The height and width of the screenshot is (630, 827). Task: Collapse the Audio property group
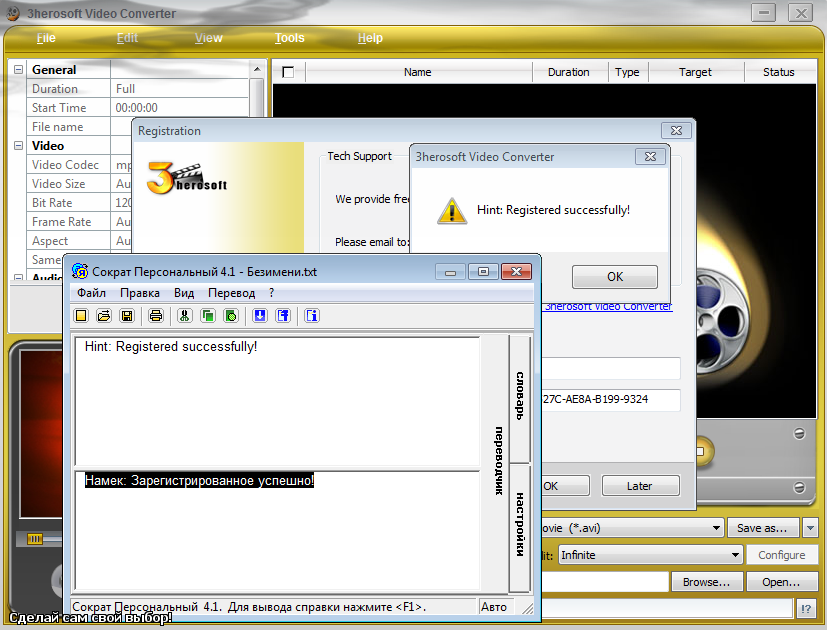[18, 278]
